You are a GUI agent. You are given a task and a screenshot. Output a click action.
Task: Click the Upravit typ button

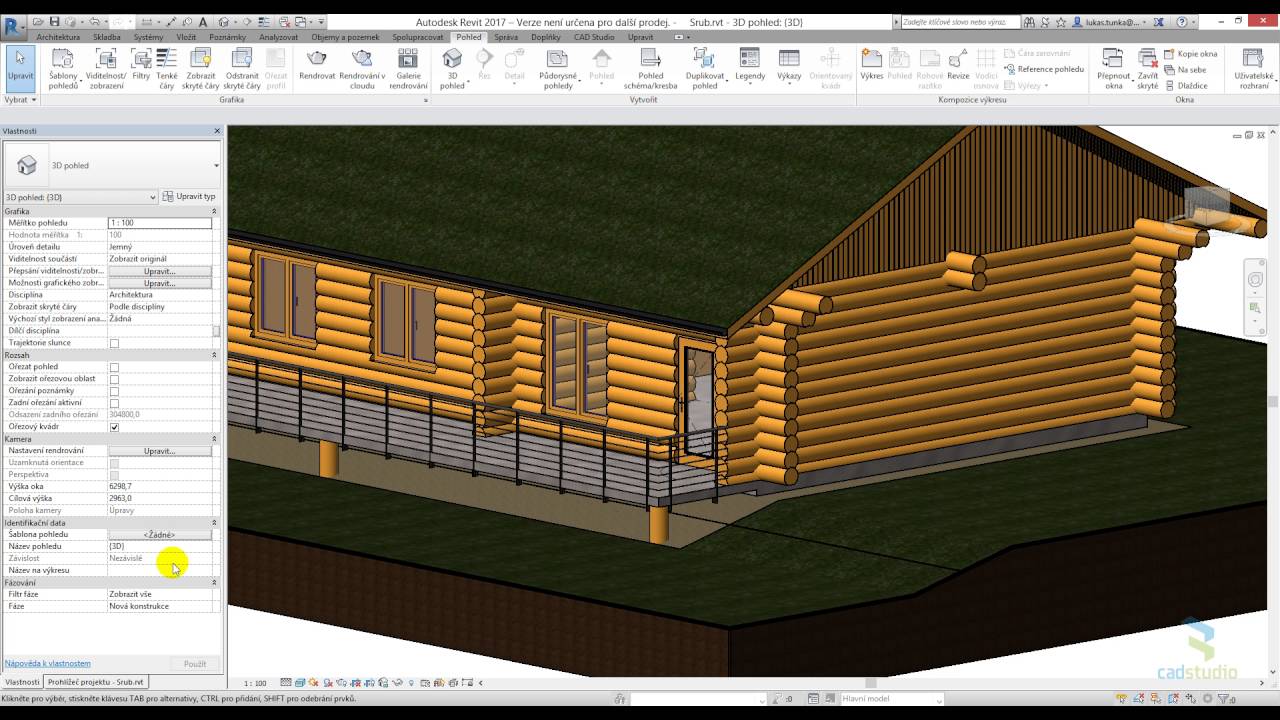pos(190,197)
